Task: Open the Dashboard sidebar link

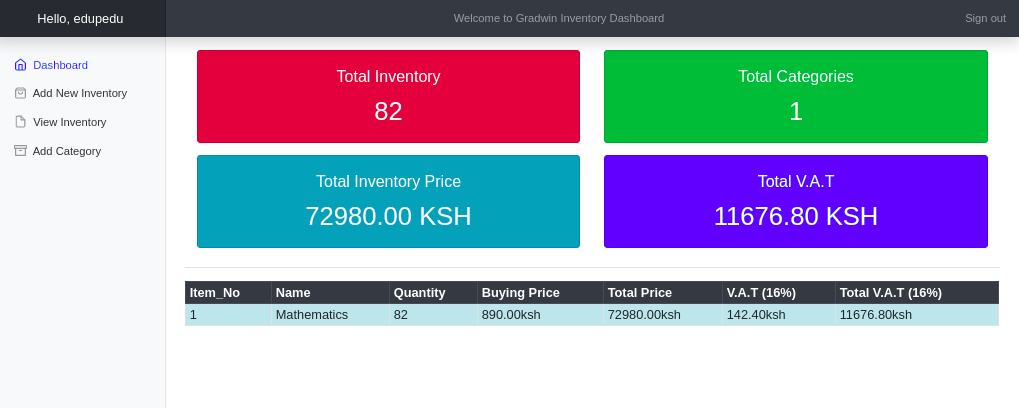Action: coord(60,65)
